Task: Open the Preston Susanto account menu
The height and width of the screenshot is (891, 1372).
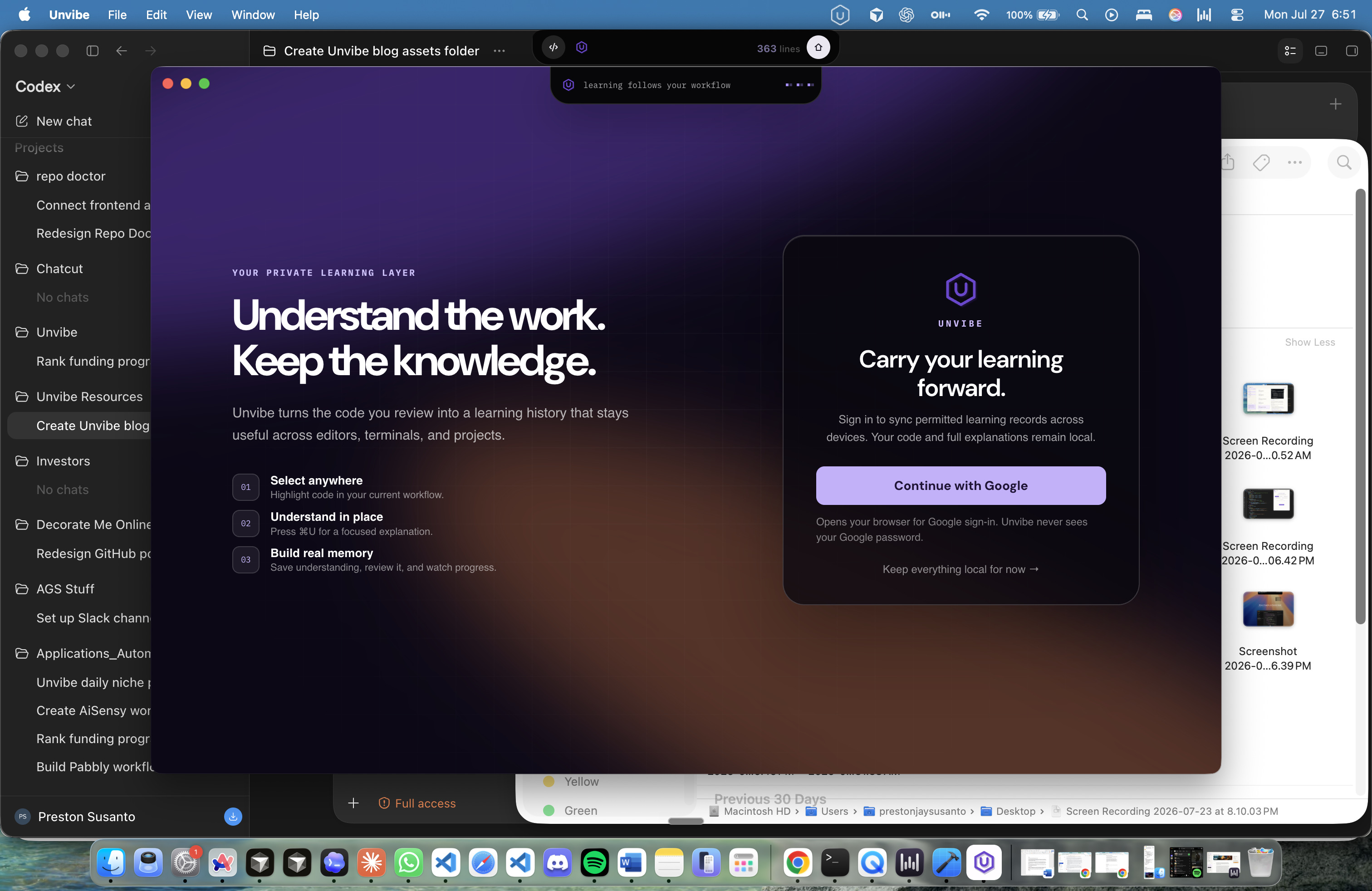Action: (x=87, y=817)
